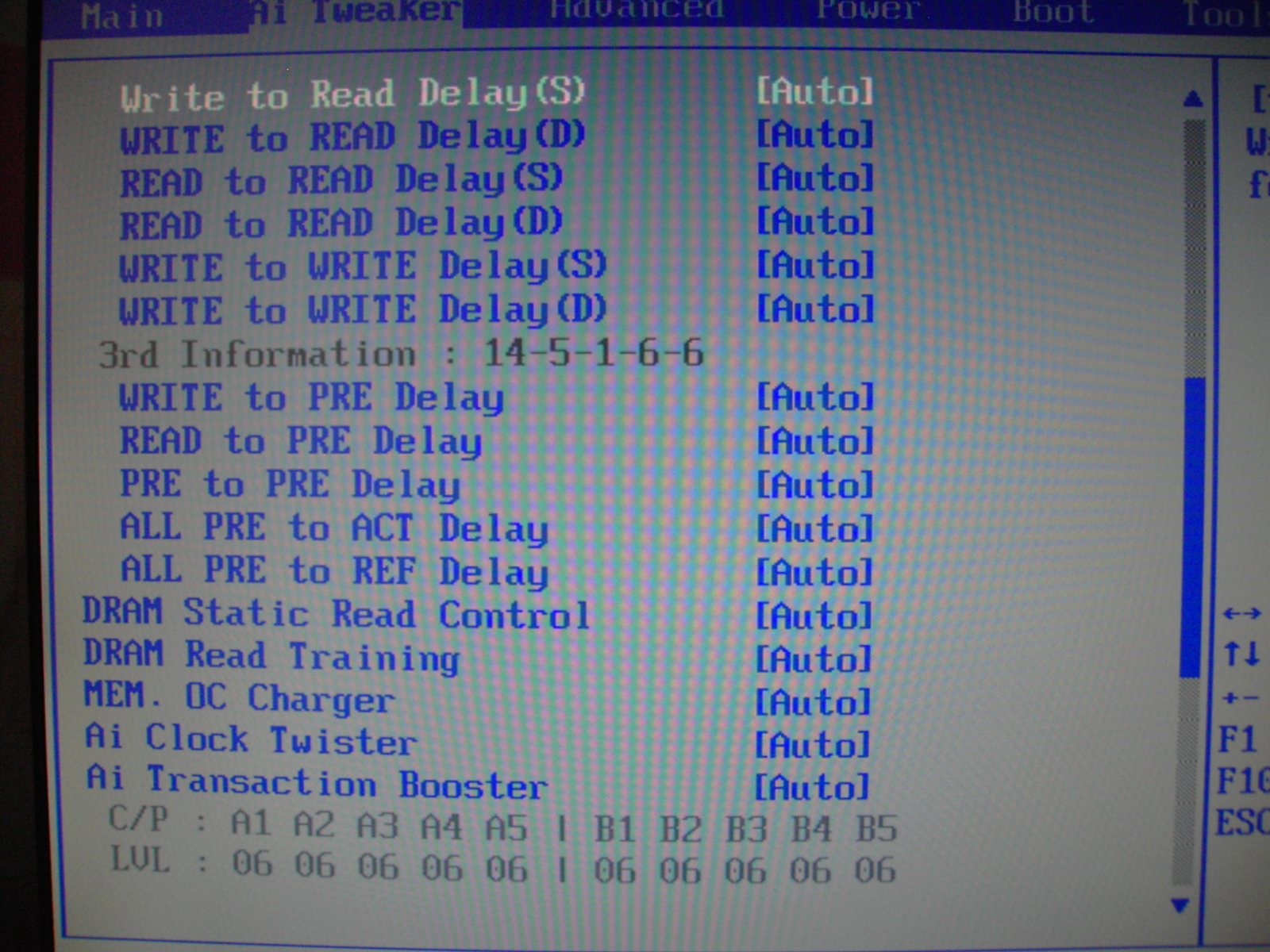This screenshot has height=952, width=1270.
Task: Select WRITE to WRITE Delay(D) setting
Action: click(364, 311)
